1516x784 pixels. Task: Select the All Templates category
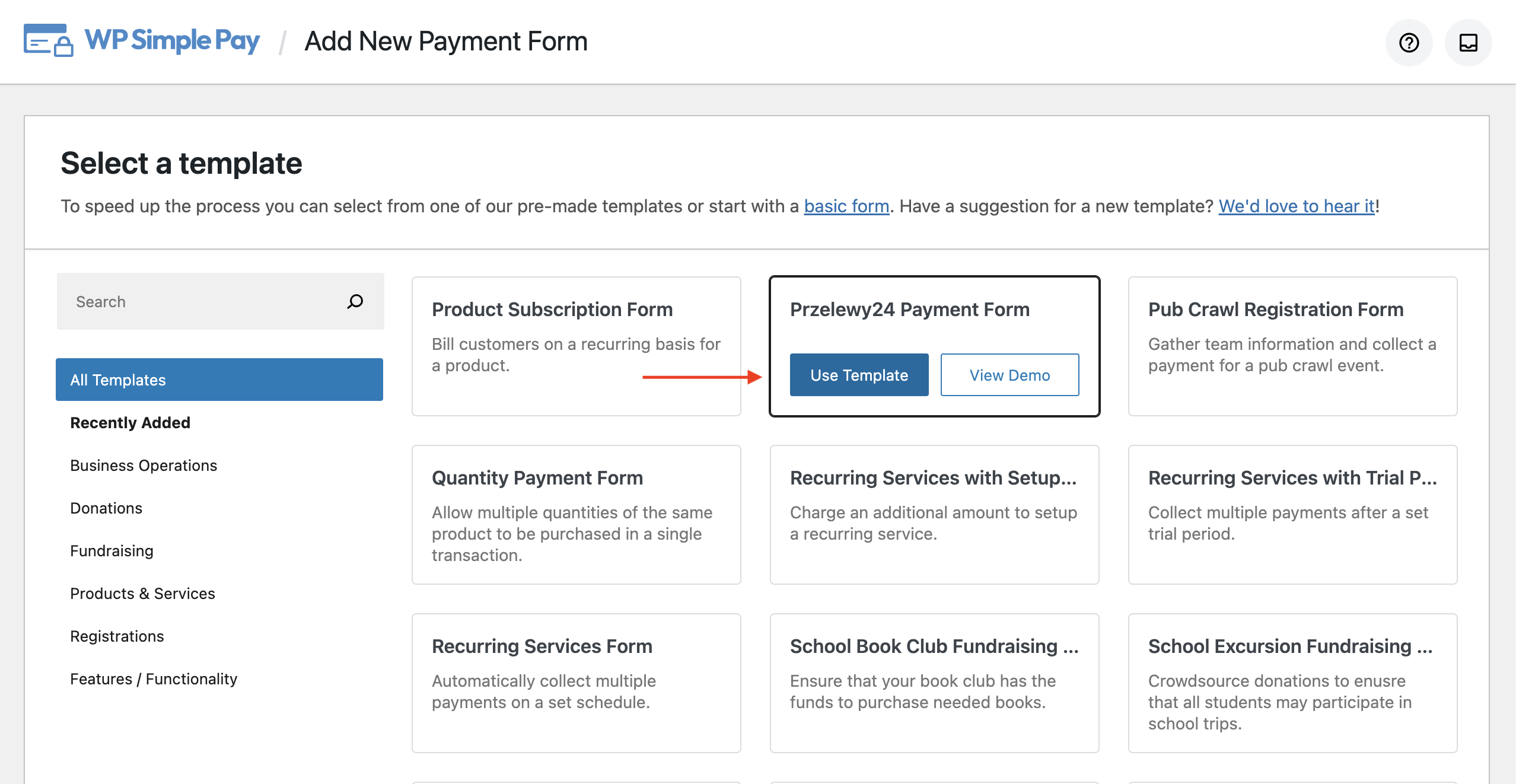[219, 380]
